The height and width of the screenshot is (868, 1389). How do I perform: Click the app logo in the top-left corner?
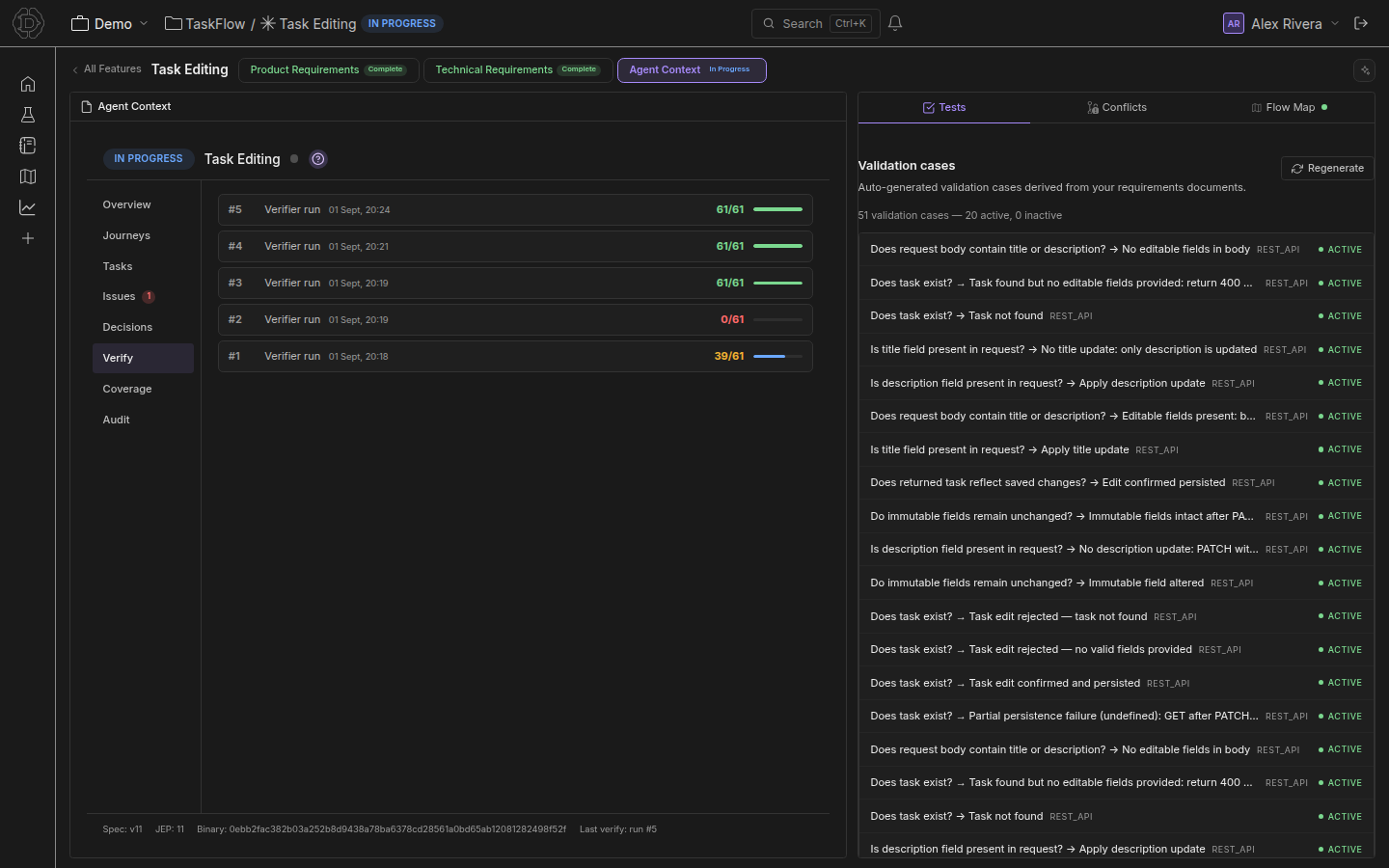pyautogui.click(x=28, y=23)
